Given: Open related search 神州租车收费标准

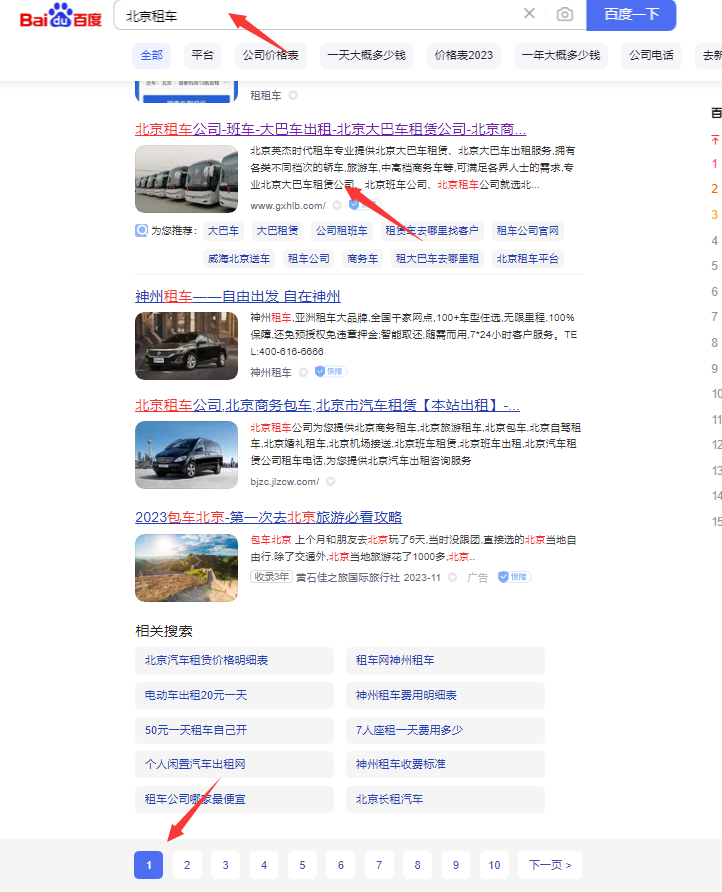Looking at the screenshot, I should 445,765.
